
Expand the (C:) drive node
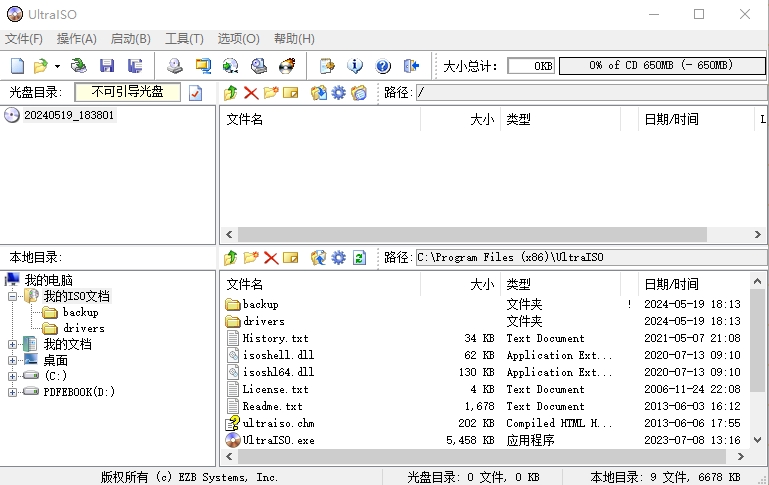point(13,376)
